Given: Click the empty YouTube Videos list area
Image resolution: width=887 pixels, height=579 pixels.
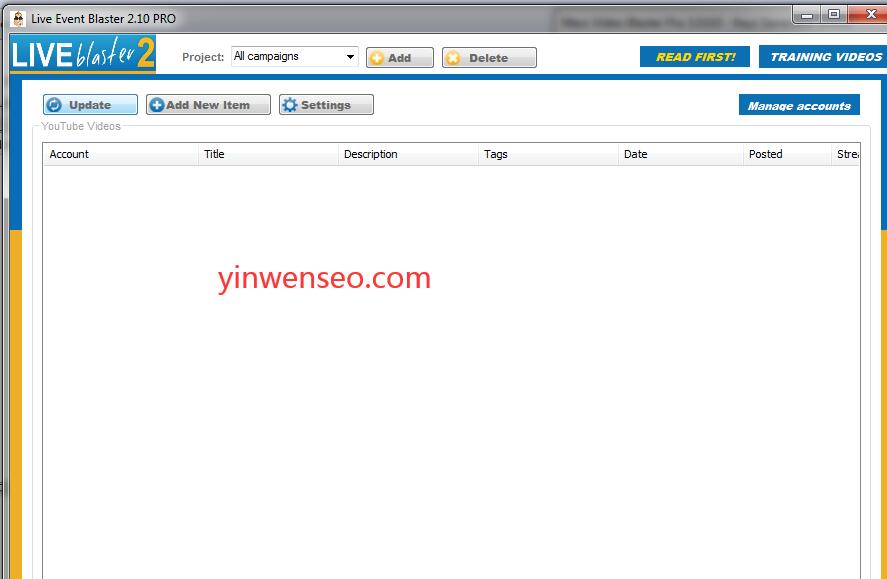Looking at the screenshot, I should pos(450,400).
